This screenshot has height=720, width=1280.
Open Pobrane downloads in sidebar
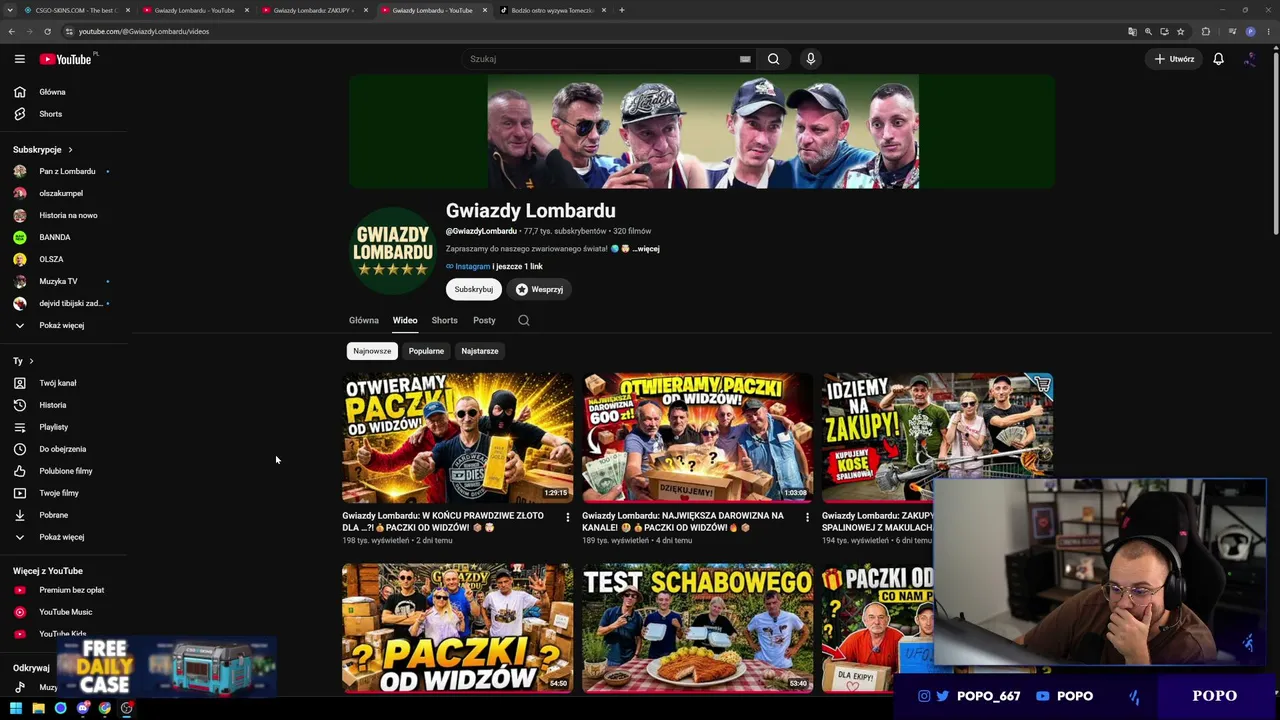tap(64, 515)
